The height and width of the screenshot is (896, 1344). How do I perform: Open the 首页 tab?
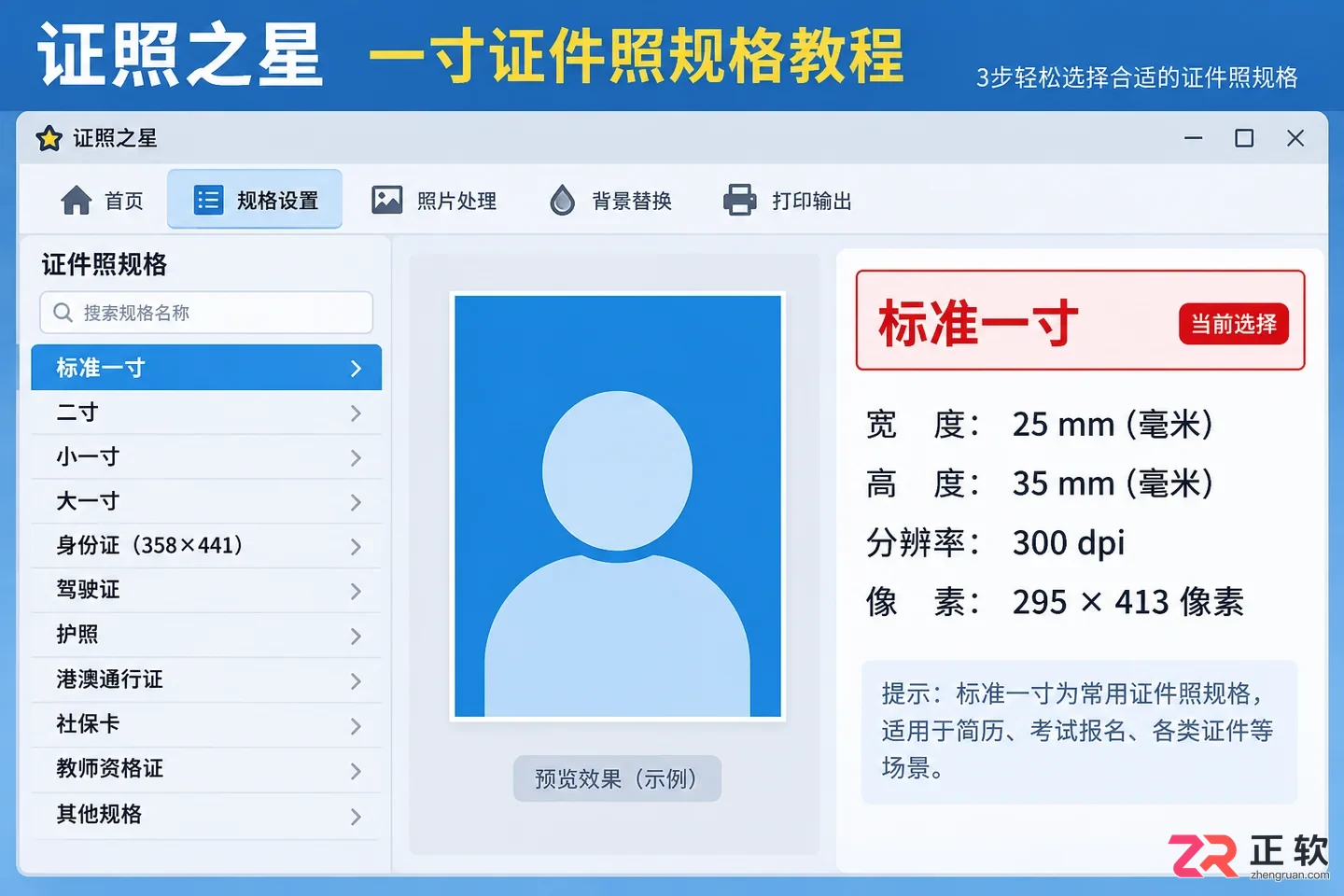(102, 201)
